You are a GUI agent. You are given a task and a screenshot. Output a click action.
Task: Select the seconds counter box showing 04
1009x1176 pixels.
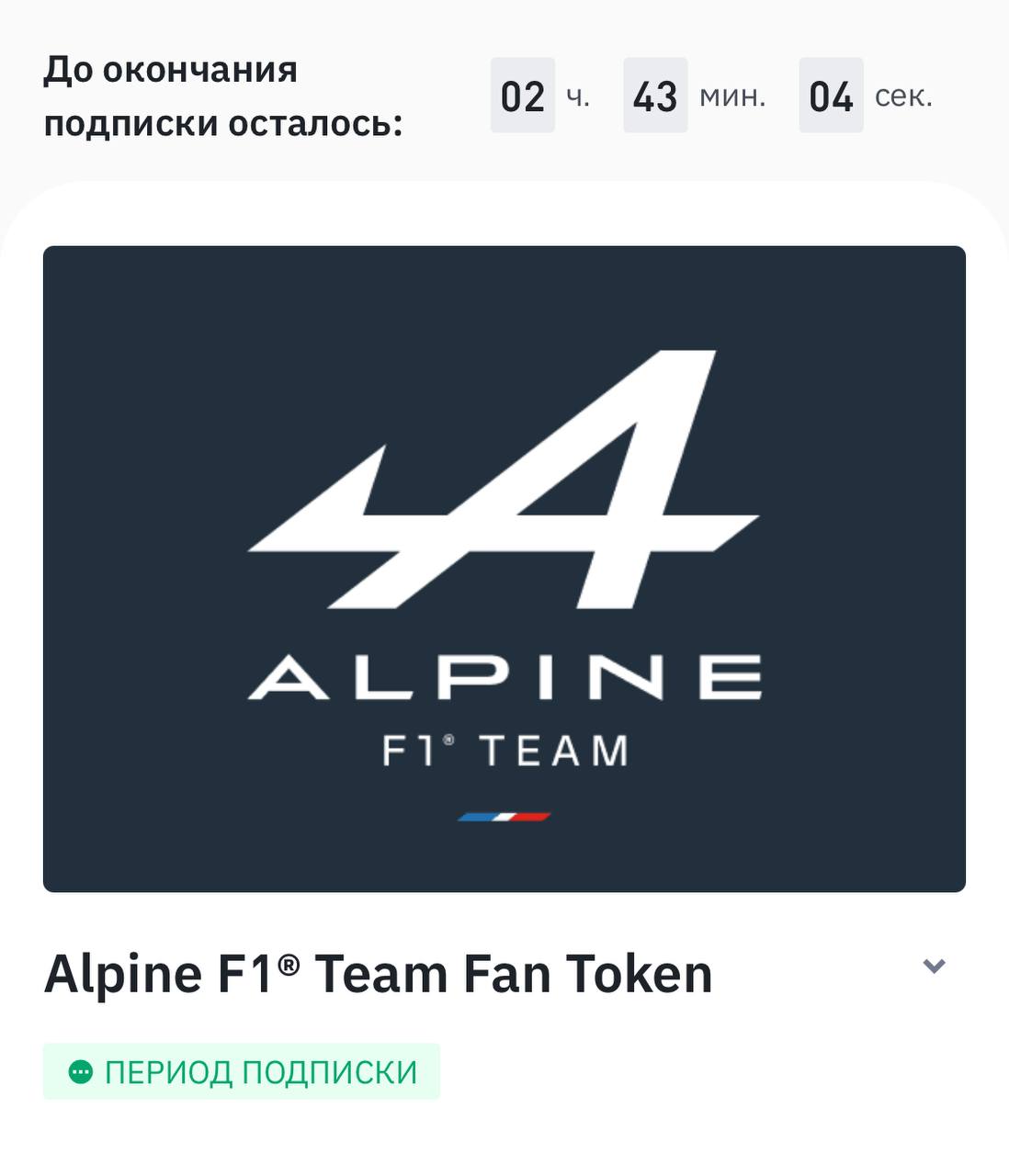coord(831,96)
